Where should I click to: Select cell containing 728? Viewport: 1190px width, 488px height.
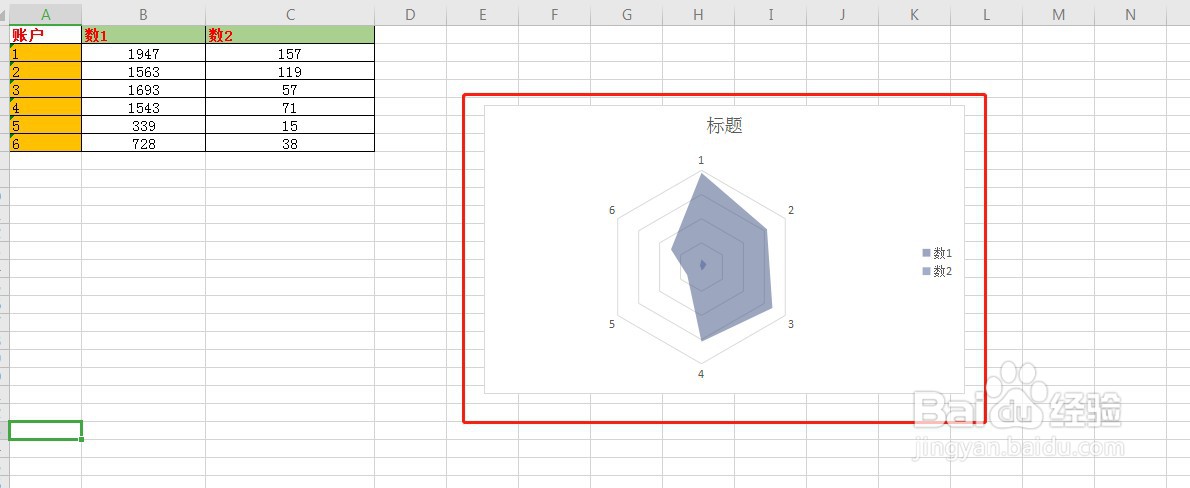(143, 143)
